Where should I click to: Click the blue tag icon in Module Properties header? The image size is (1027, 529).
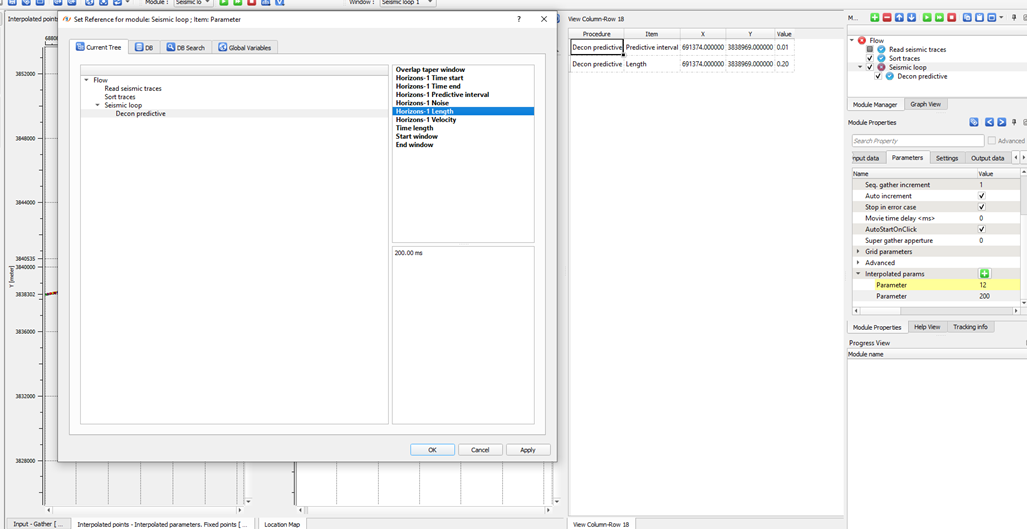973,122
